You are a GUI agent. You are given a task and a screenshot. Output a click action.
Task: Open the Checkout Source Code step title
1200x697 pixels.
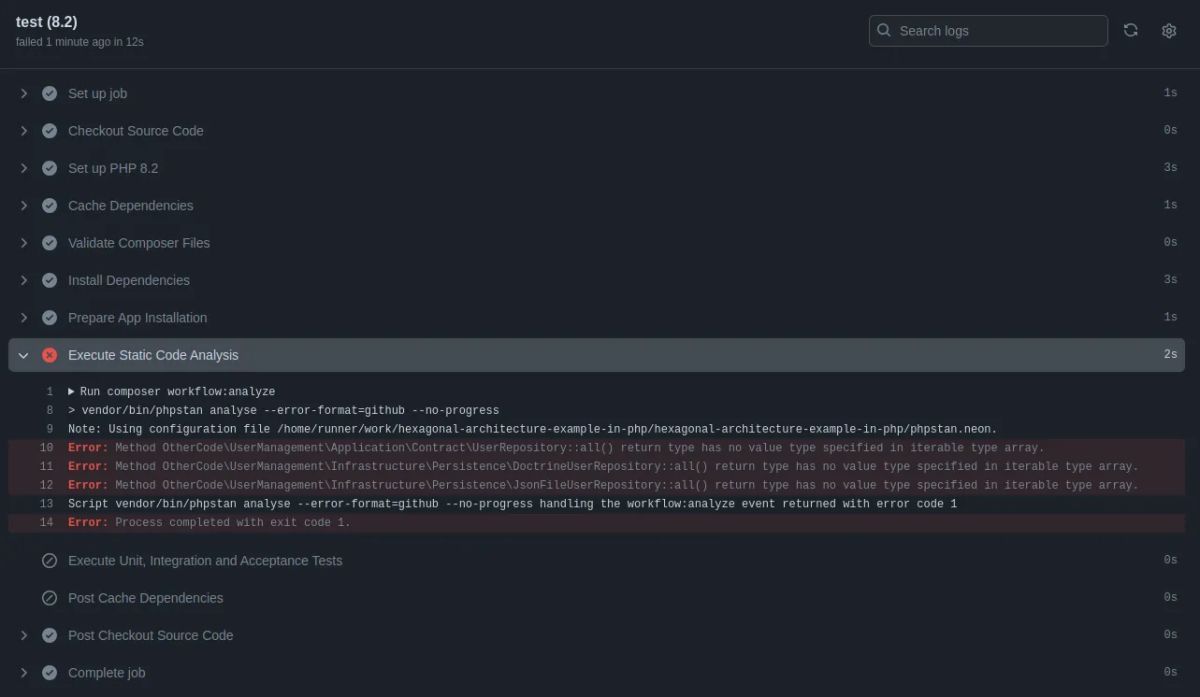point(135,130)
